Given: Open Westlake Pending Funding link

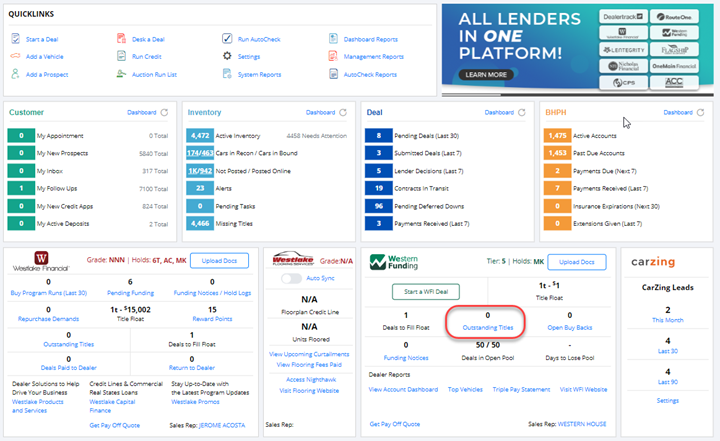Looking at the screenshot, I should [x=130, y=293].
